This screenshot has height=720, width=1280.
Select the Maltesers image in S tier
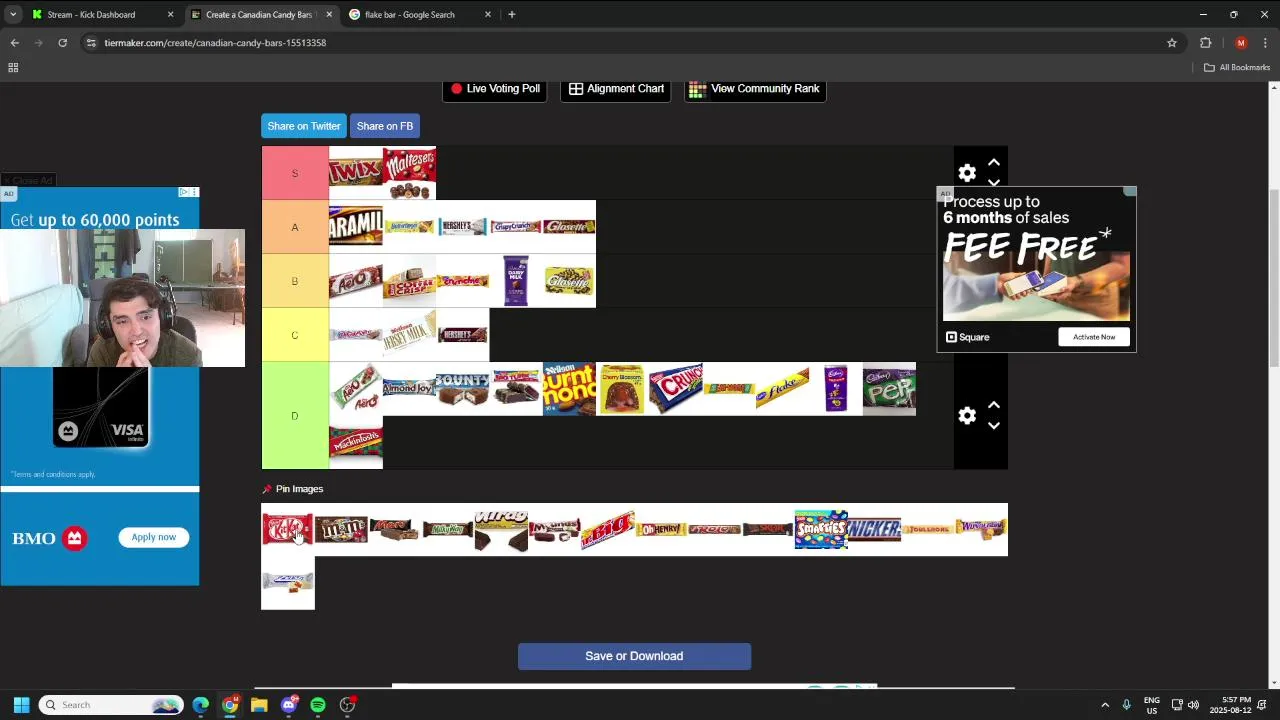point(409,173)
